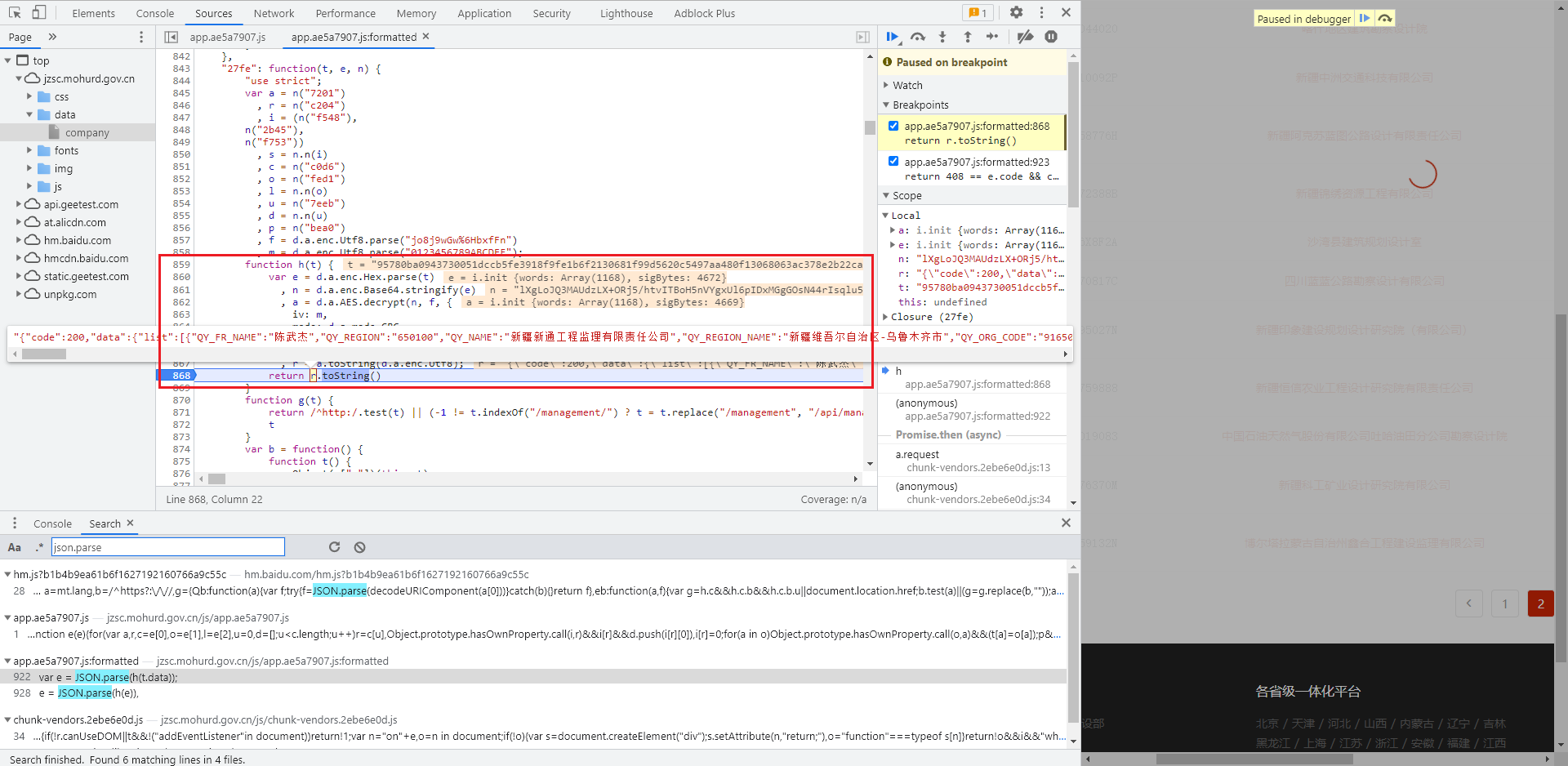Toggle match case search option
Image resolution: width=1568 pixels, height=766 pixels.
click(x=15, y=547)
